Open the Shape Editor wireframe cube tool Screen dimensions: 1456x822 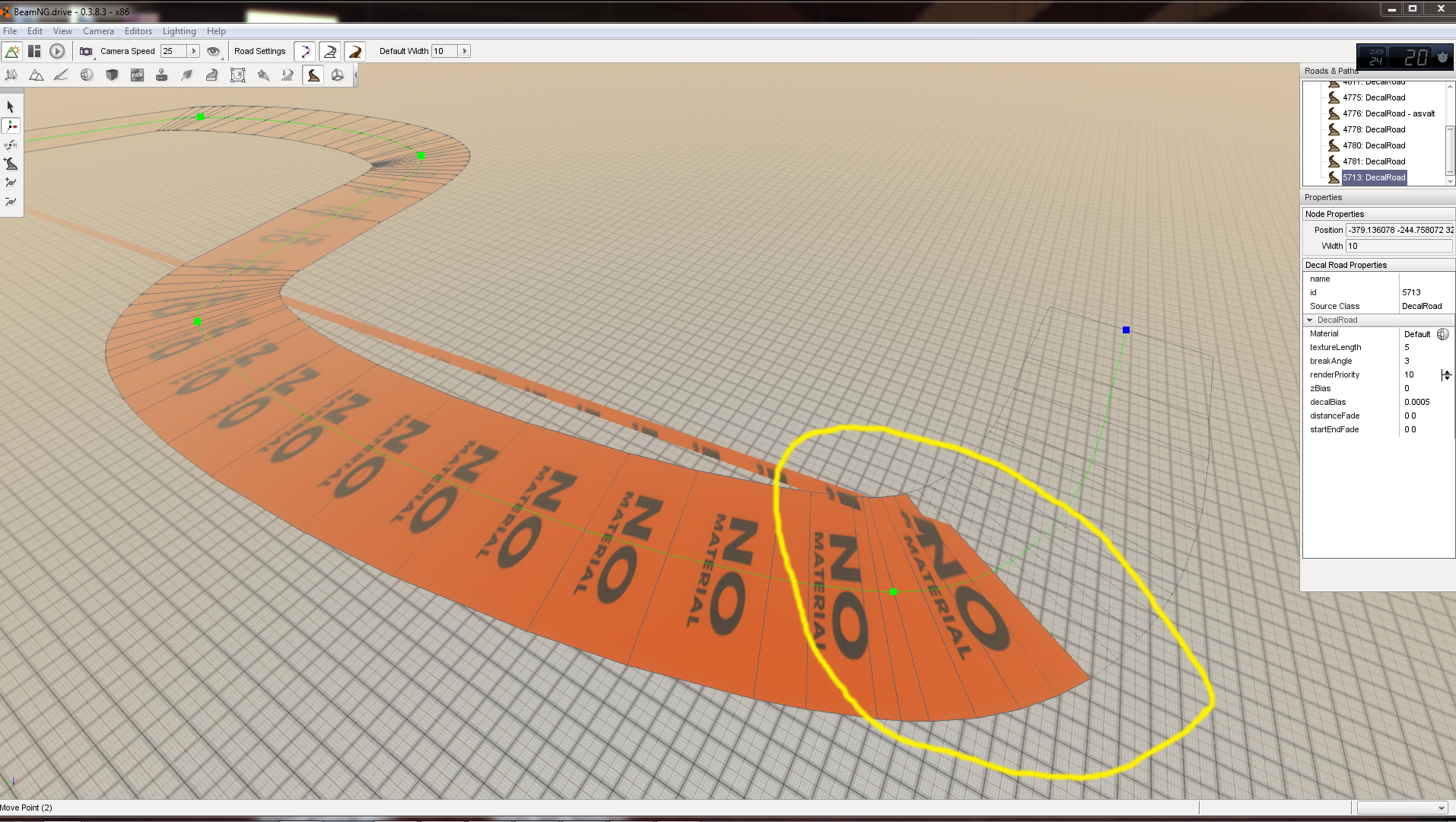[338, 75]
